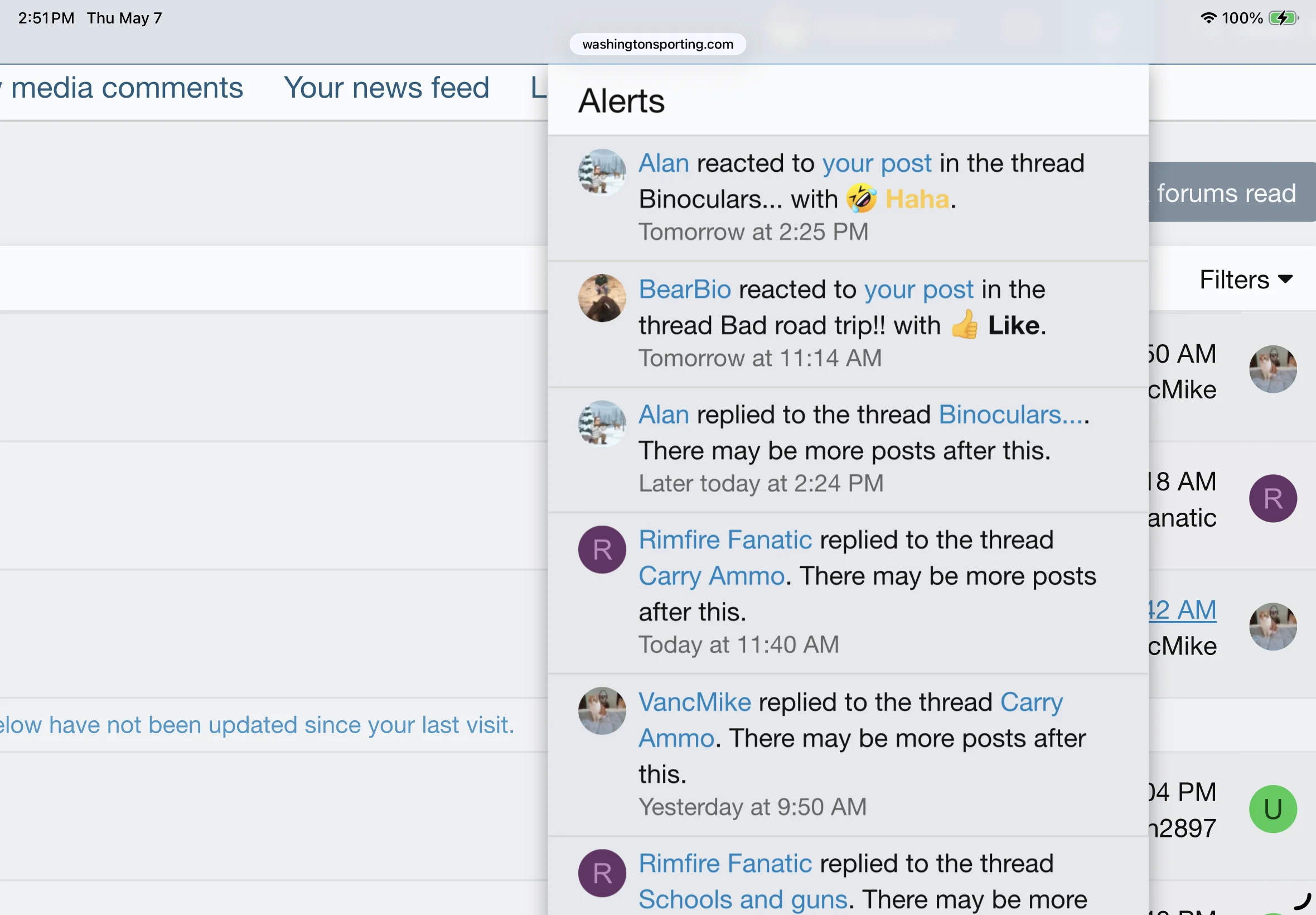1316x915 pixels.
Task: Tap 'your post' link in Alan's reaction alert
Action: pyautogui.click(x=877, y=163)
